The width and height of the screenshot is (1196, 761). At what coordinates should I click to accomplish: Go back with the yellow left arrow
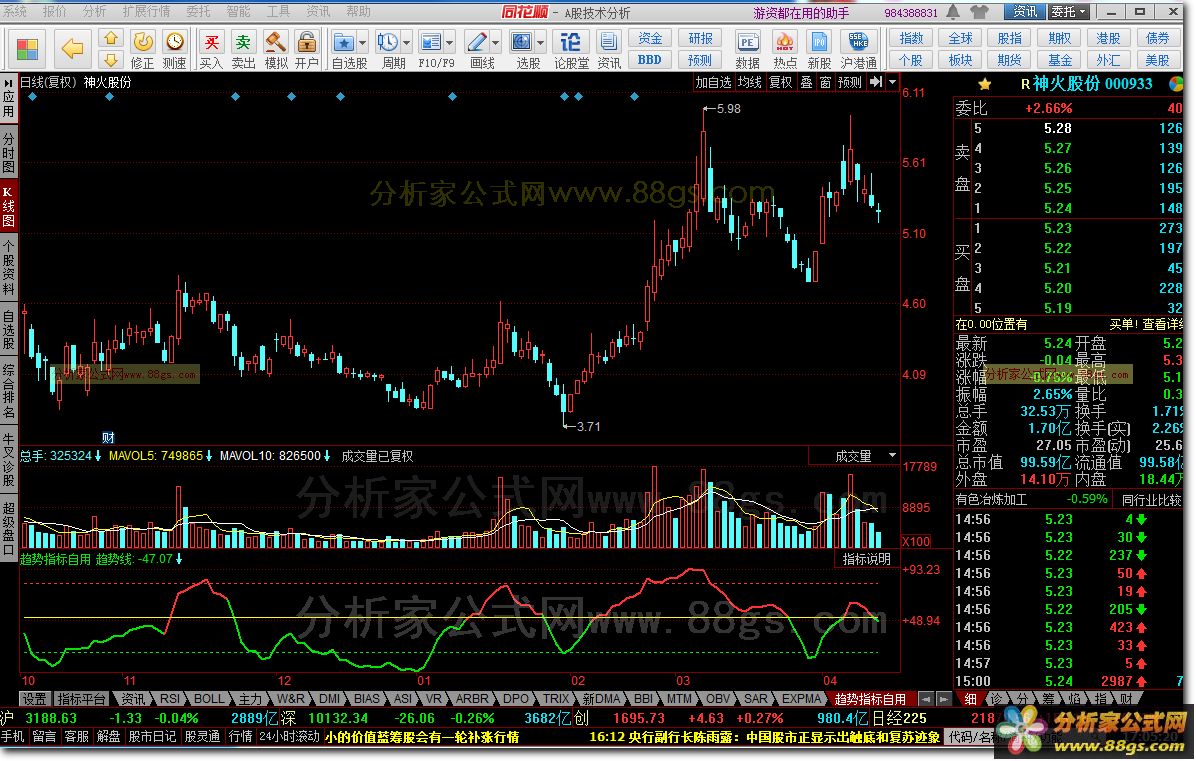(72, 49)
